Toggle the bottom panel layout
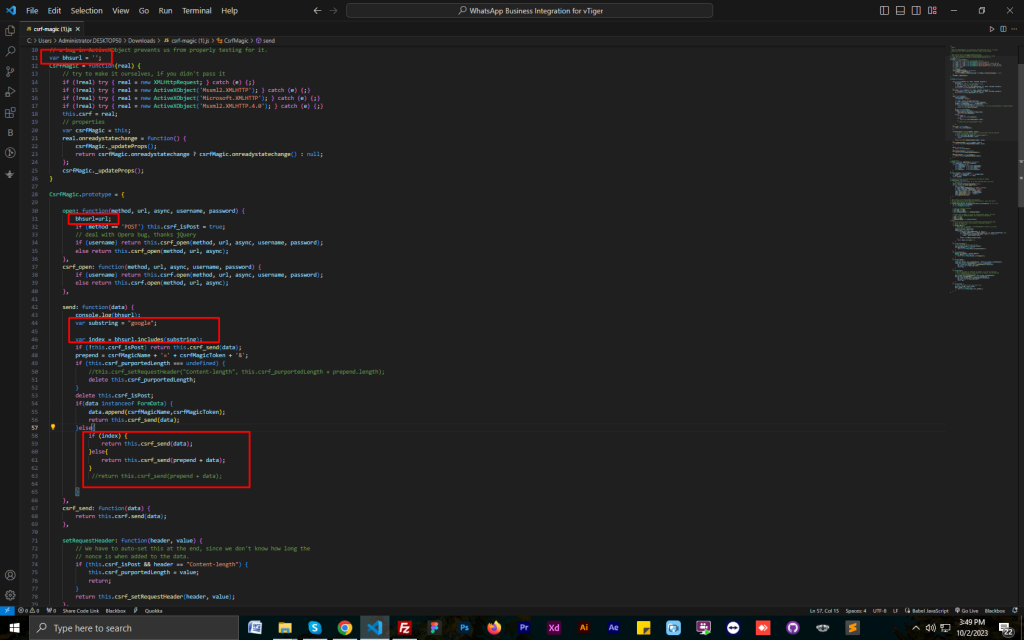1024x640 pixels. tap(900, 10)
